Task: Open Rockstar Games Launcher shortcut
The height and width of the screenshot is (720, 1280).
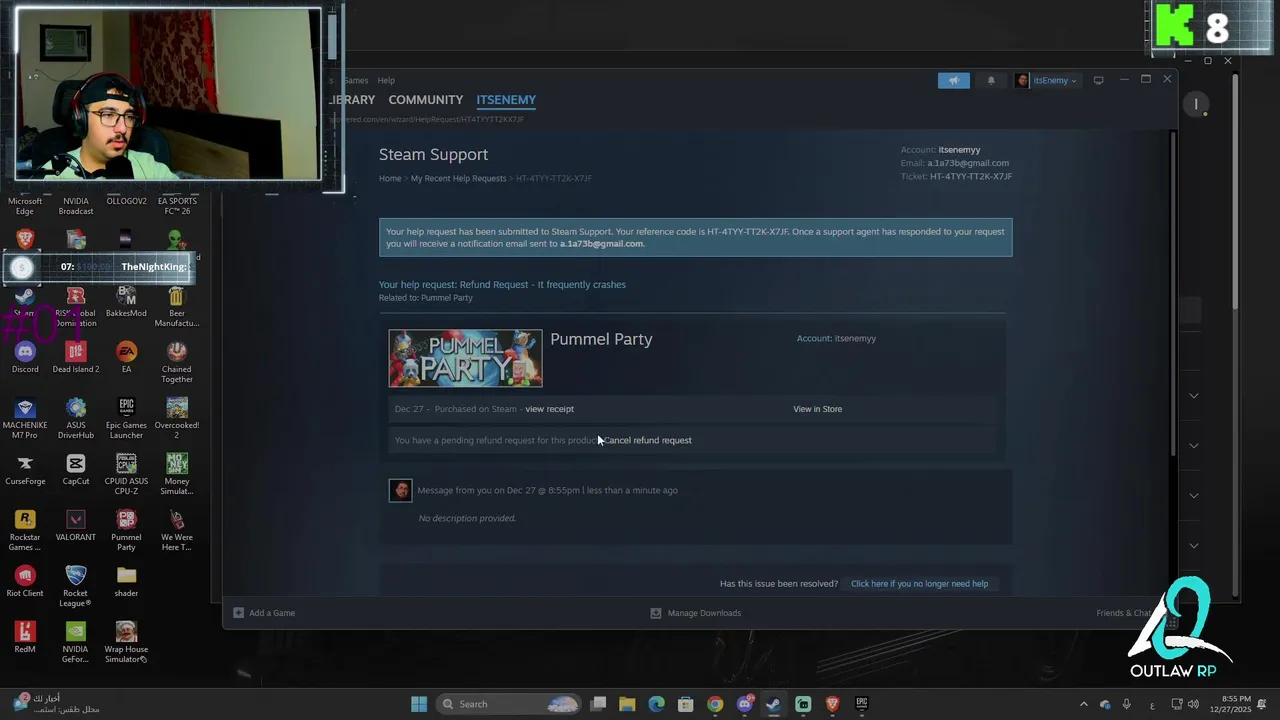Action: pyautogui.click(x=25, y=530)
